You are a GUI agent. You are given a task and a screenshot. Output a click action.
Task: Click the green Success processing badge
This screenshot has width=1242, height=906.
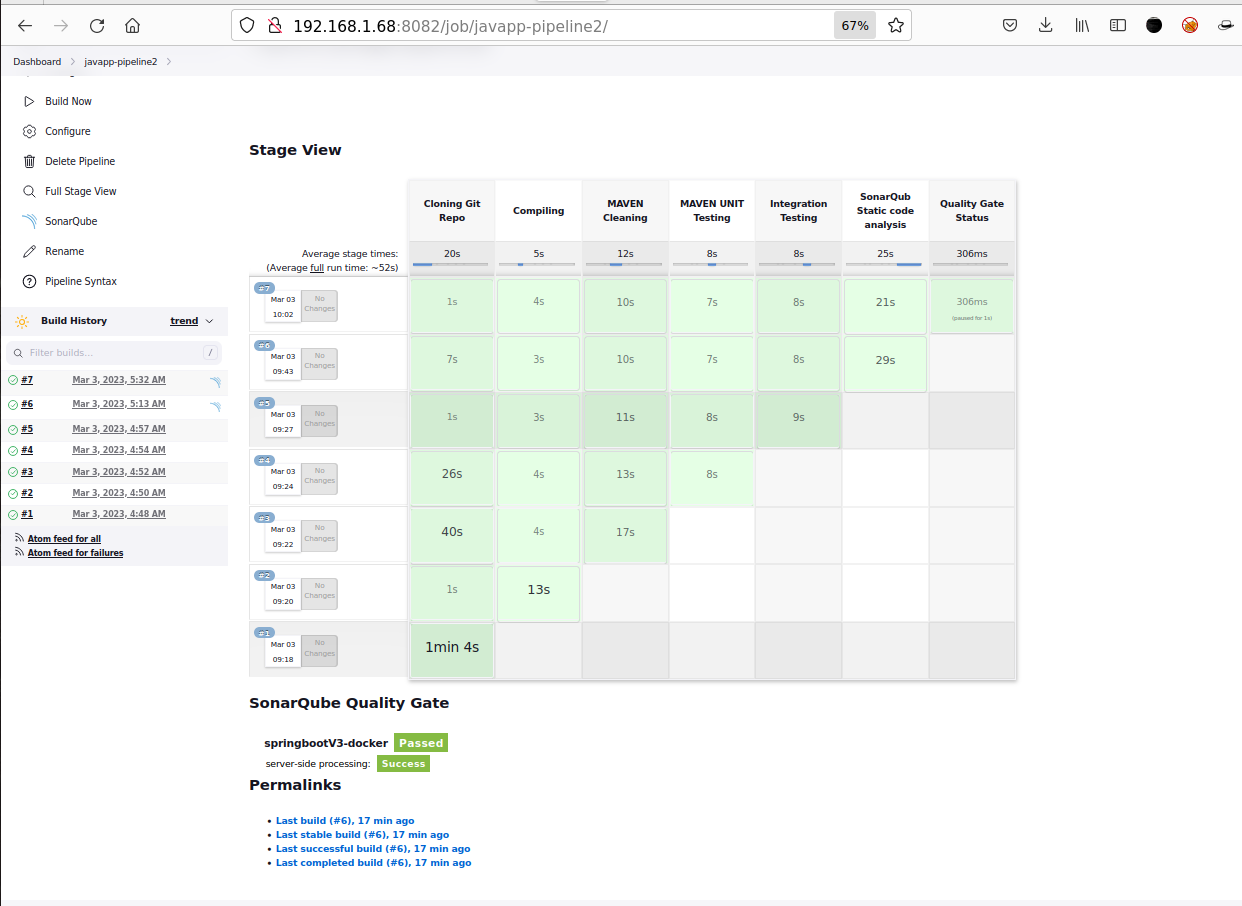coord(403,763)
